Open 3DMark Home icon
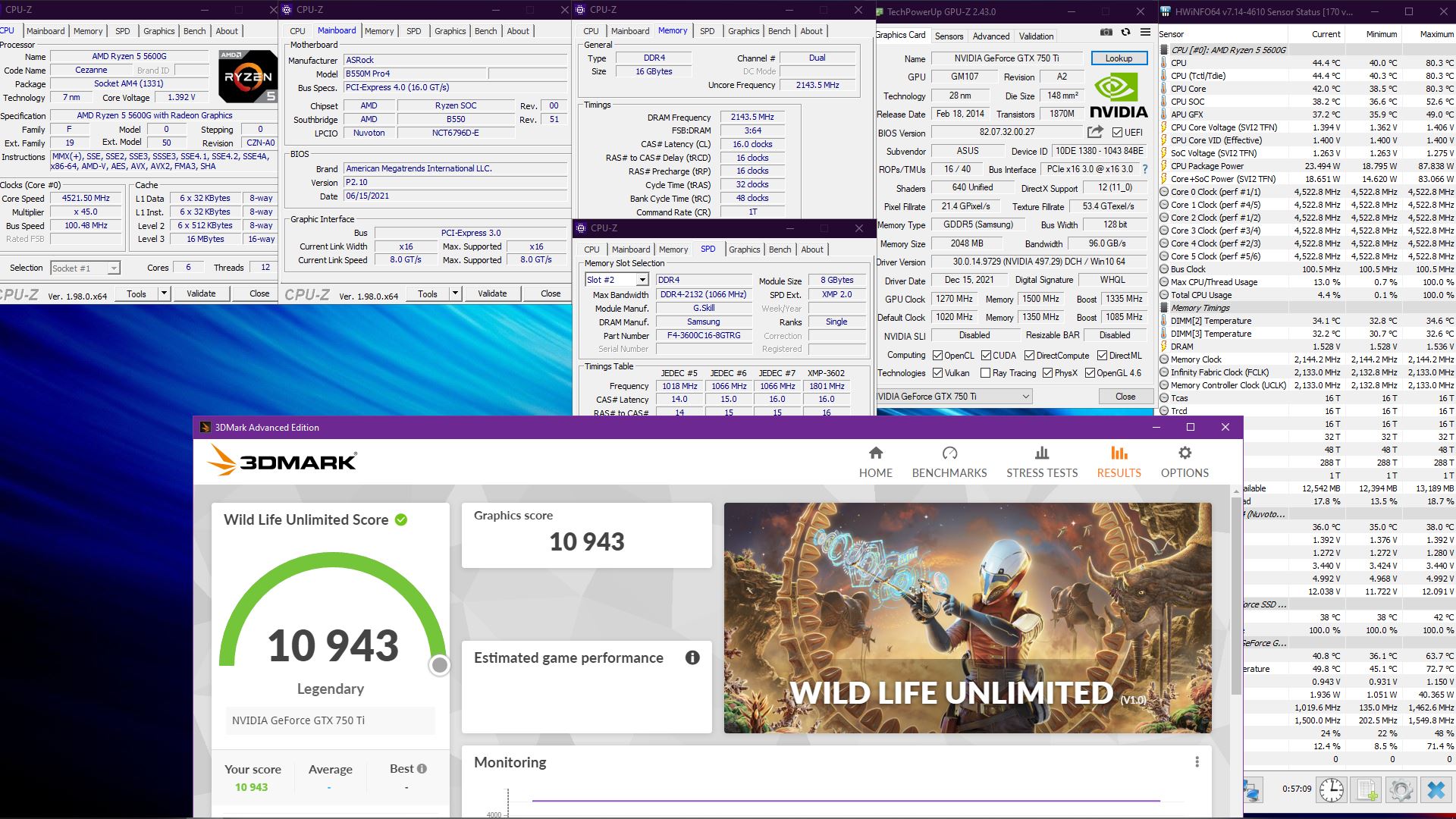1456x819 pixels. point(876,453)
